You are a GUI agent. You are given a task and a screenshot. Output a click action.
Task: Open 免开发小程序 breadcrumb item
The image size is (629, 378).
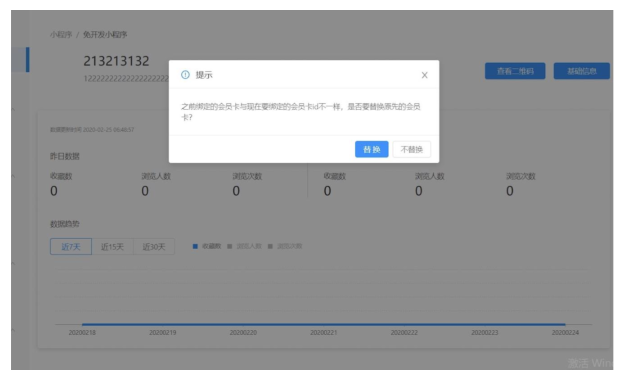tap(105, 35)
